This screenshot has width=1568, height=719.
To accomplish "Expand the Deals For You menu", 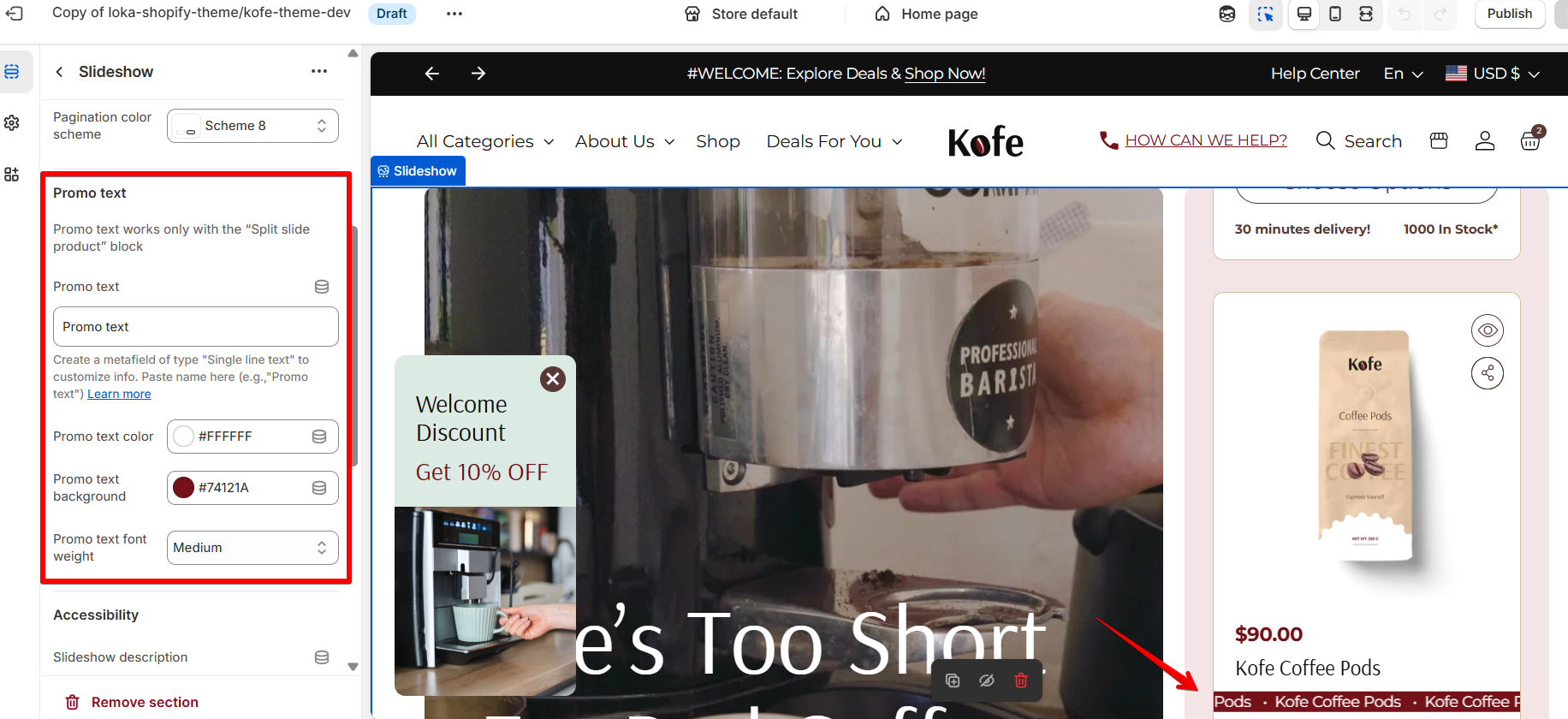I will pyautogui.click(x=834, y=141).
